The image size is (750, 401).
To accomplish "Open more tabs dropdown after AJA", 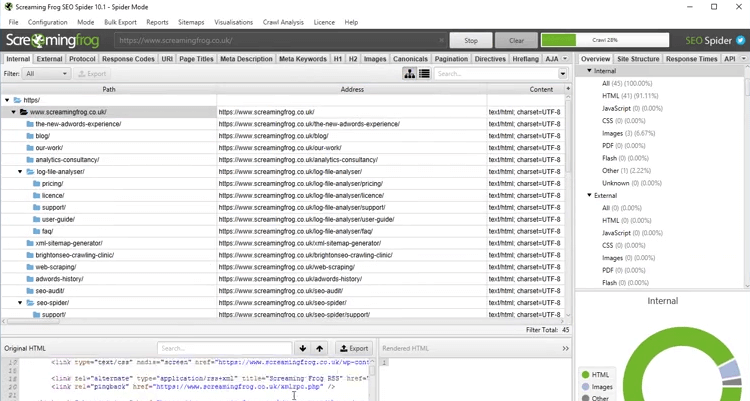I will [x=565, y=58].
